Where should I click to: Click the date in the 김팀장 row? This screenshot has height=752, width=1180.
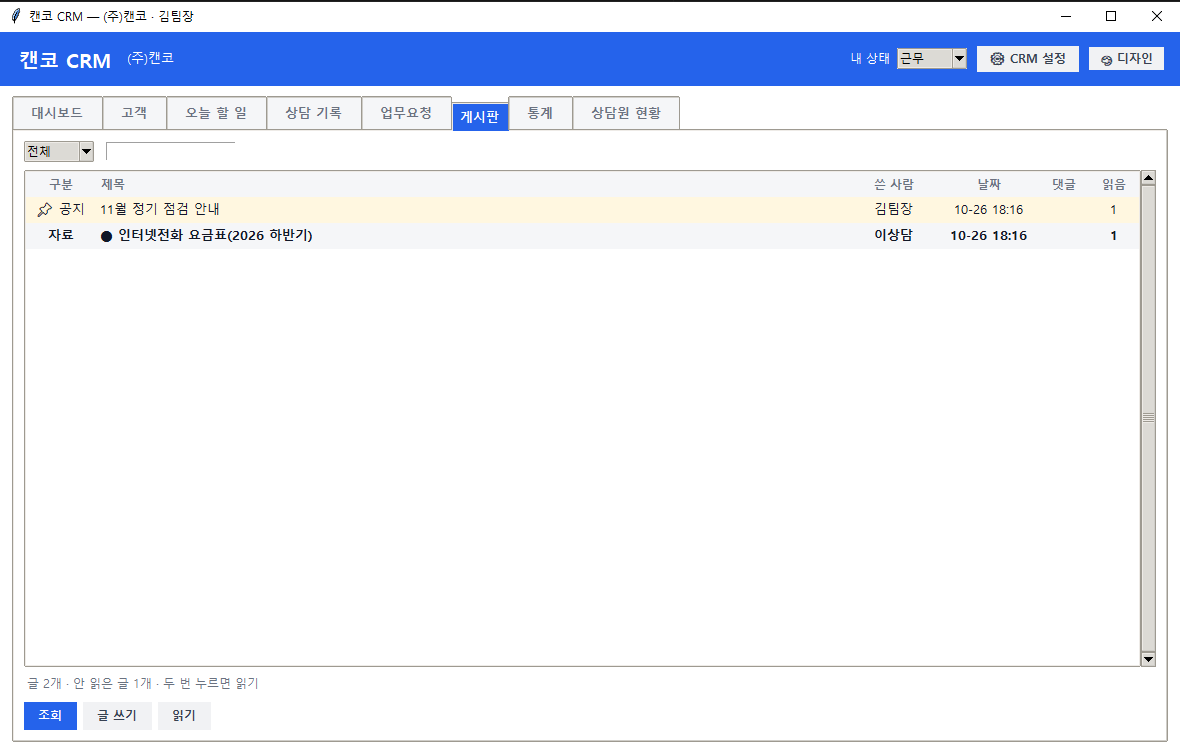tap(989, 210)
